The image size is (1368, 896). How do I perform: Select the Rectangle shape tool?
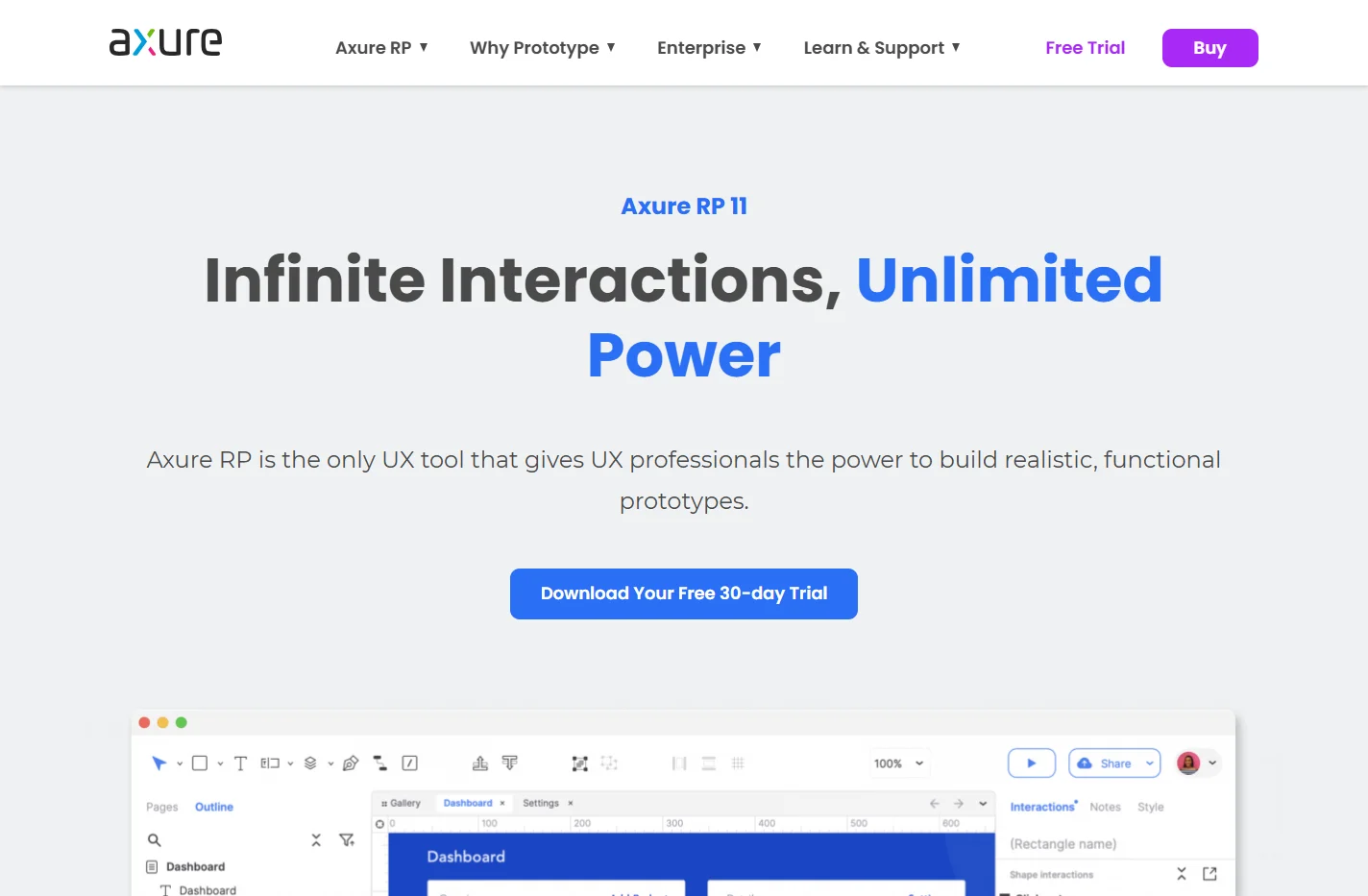click(200, 763)
